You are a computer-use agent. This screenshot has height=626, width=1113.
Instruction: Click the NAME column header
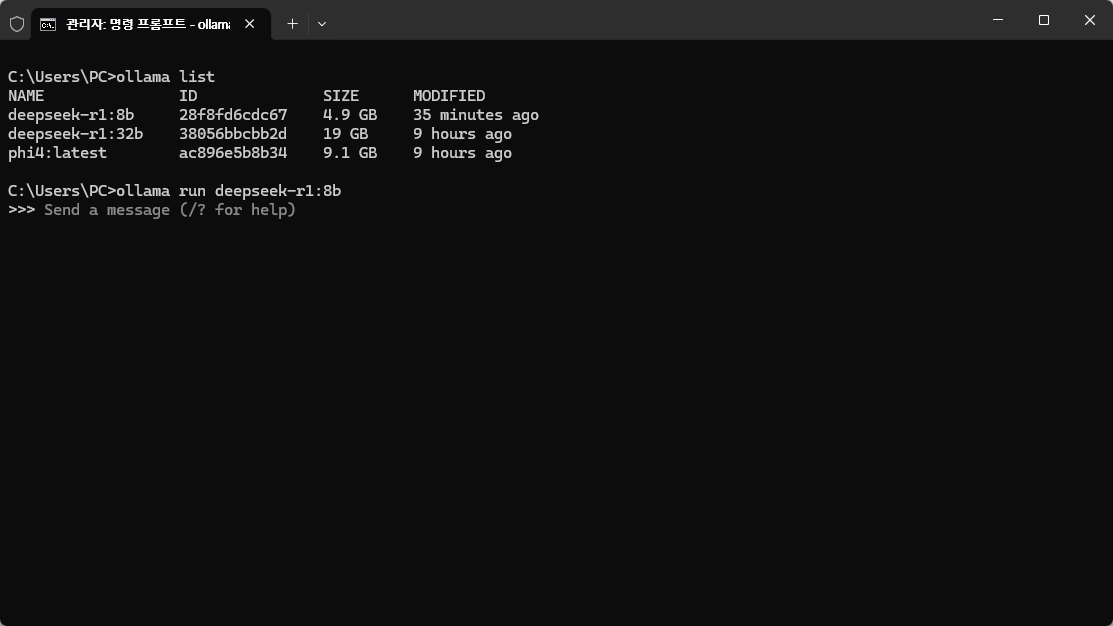coord(26,96)
